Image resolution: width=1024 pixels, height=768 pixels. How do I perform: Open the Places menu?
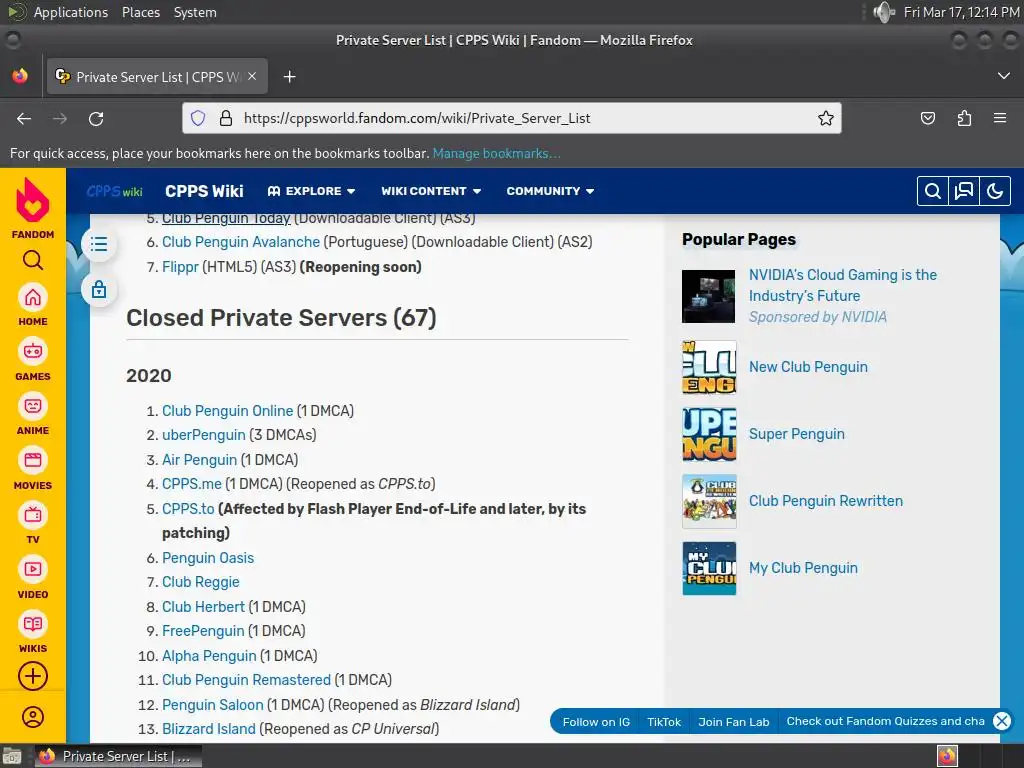[x=141, y=12]
